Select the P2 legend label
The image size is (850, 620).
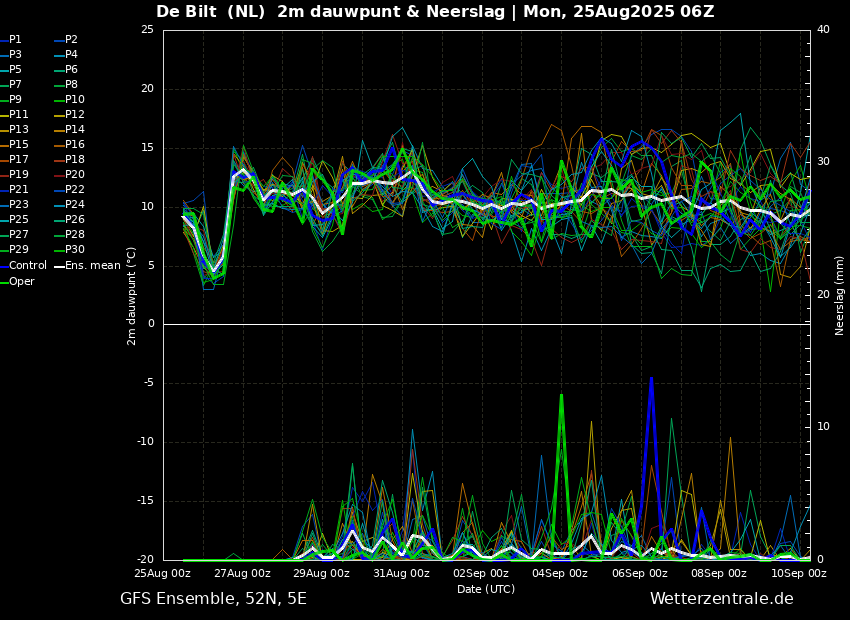click(x=72, y=40)
